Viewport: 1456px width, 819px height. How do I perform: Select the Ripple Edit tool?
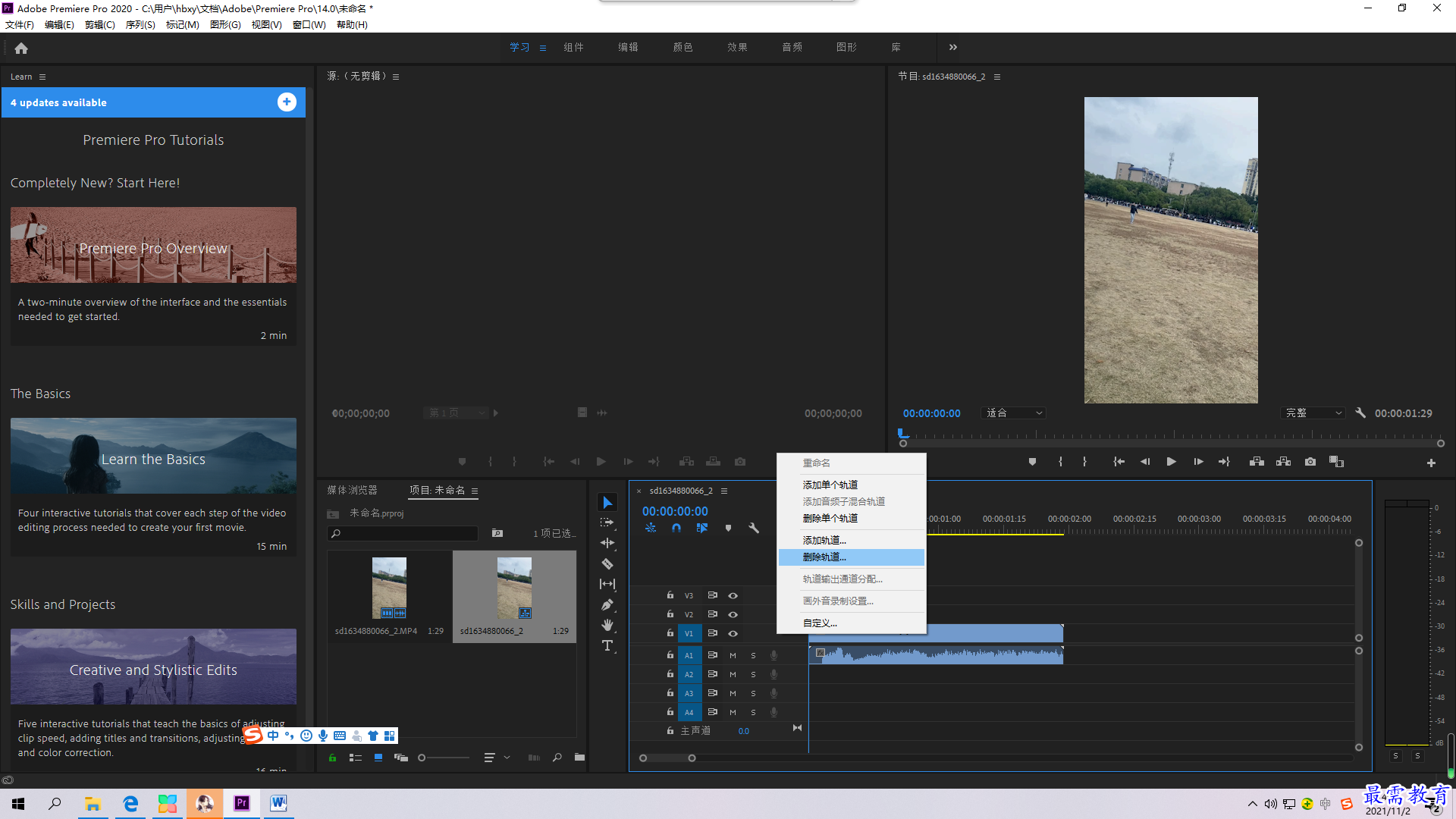click(x=607, y=543)
